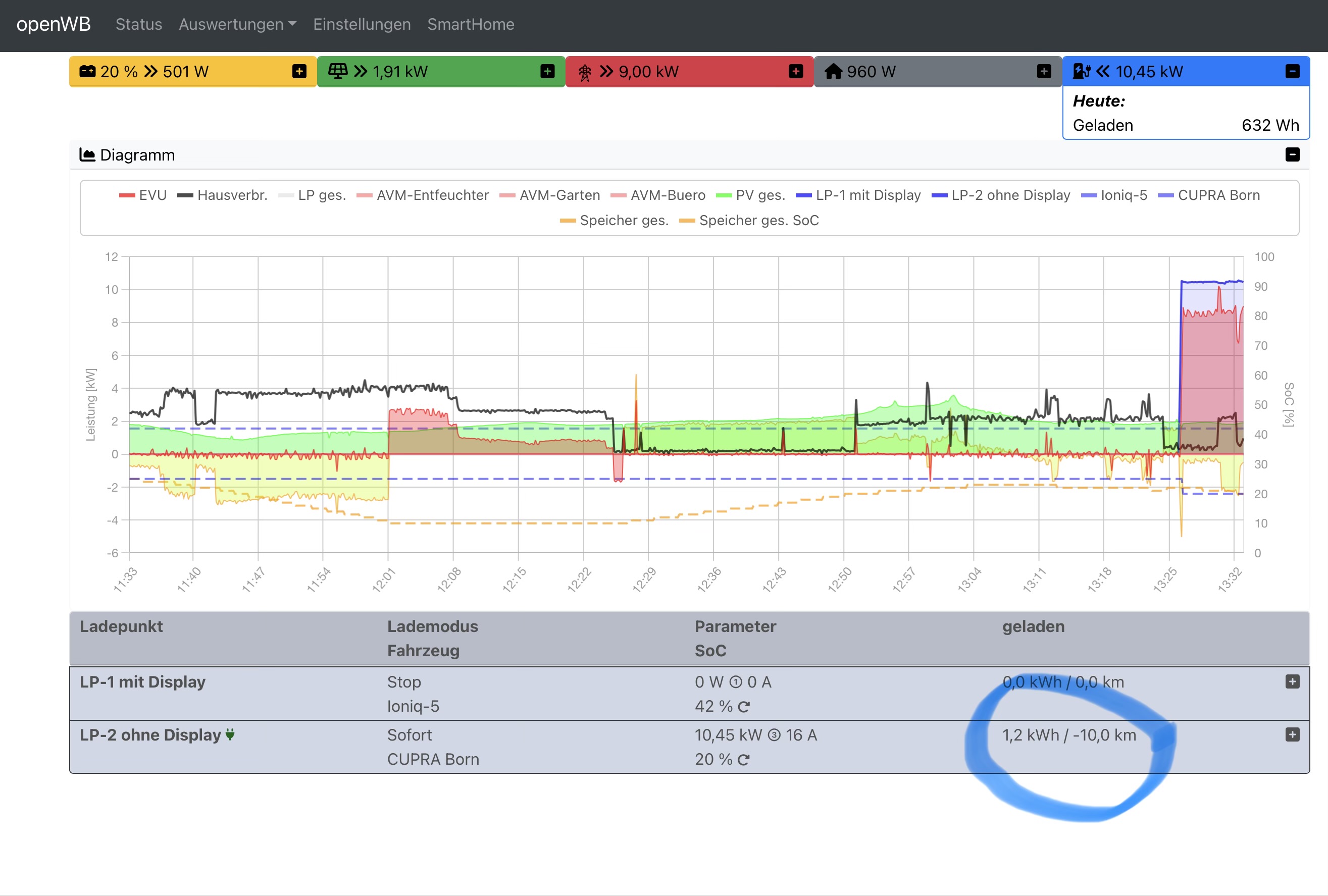Screen dimensions: 1328x896
Task: Click the Diagramm chart icon
Action: pyautogui.click(x=87, y=155)
